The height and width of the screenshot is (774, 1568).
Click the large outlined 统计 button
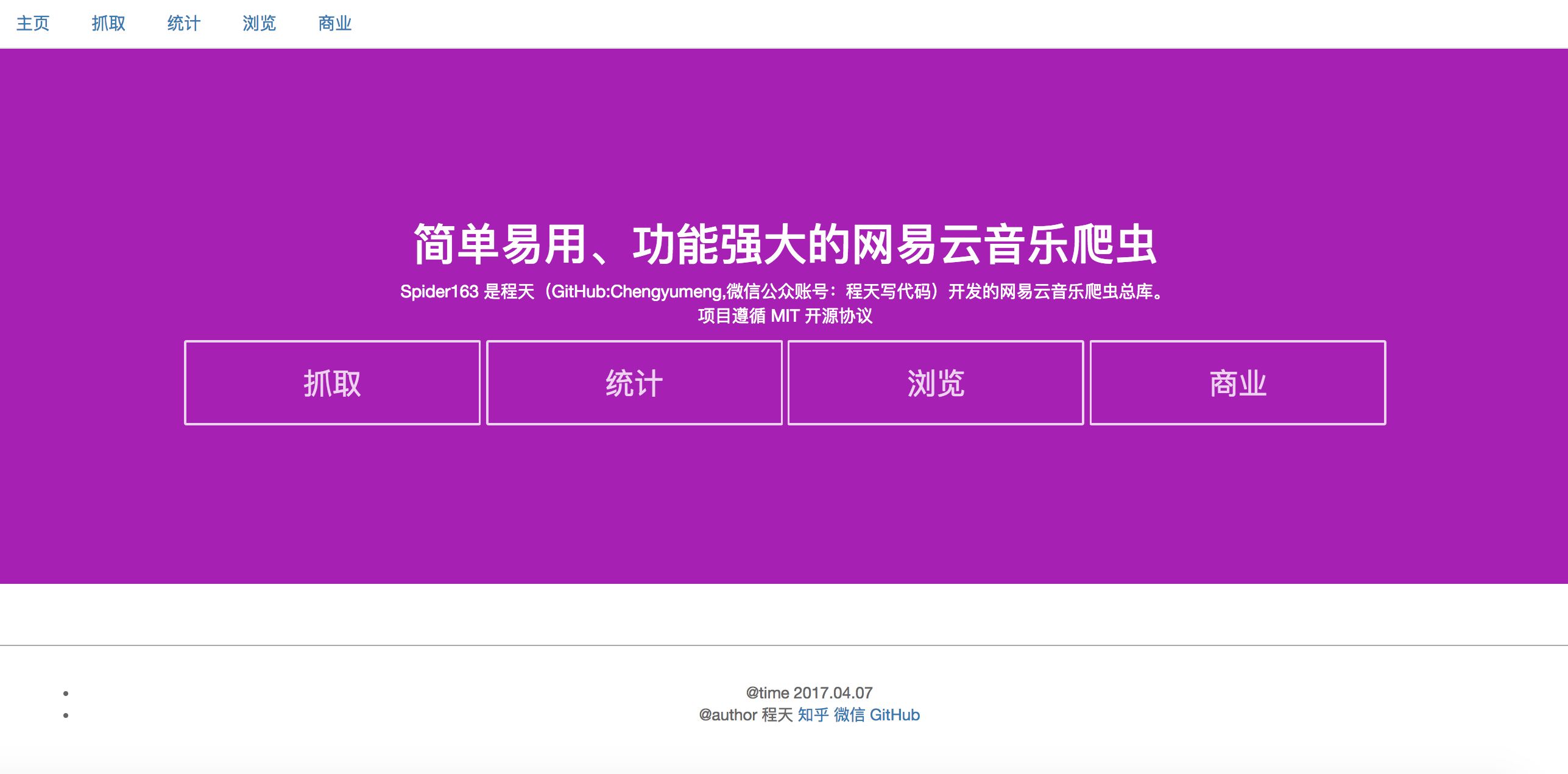click(x=634, y=383)
